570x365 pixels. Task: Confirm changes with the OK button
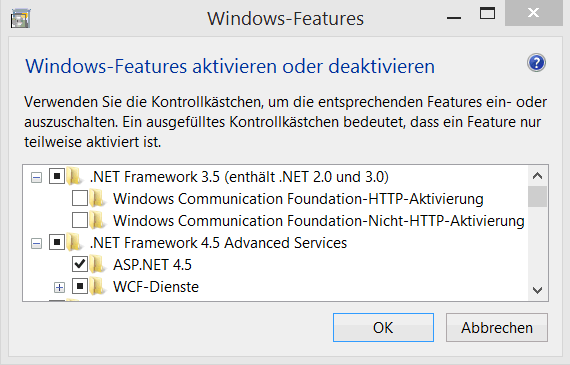(x=383, y=328)
